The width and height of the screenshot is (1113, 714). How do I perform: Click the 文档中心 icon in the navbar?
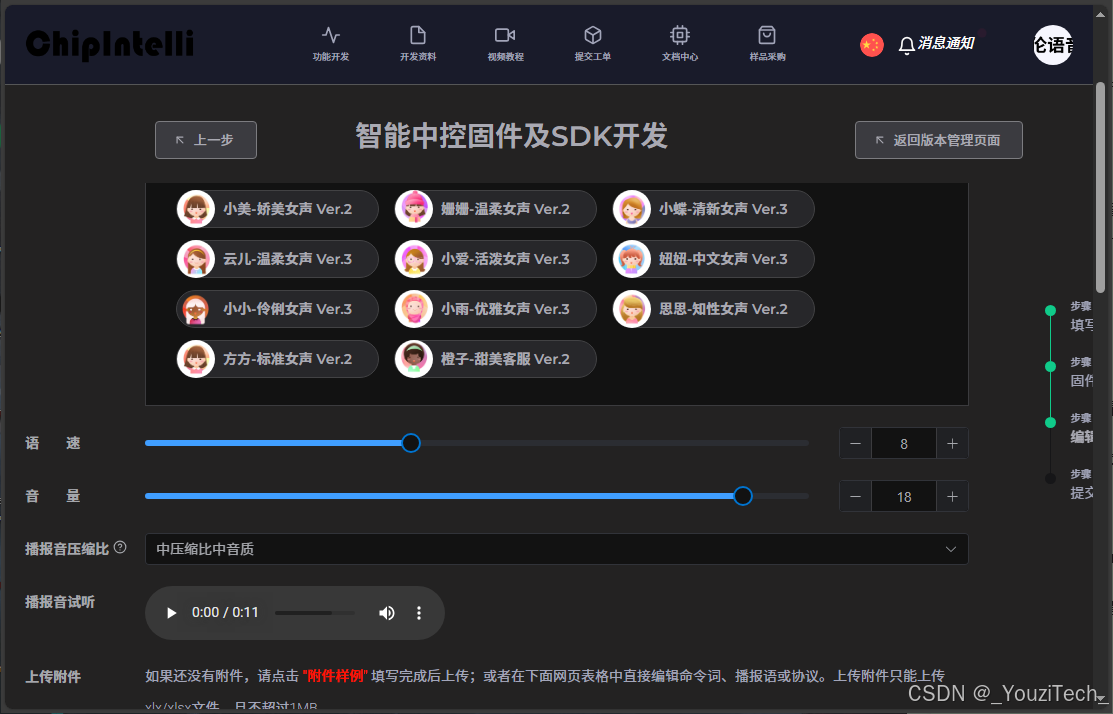point(680,33)
